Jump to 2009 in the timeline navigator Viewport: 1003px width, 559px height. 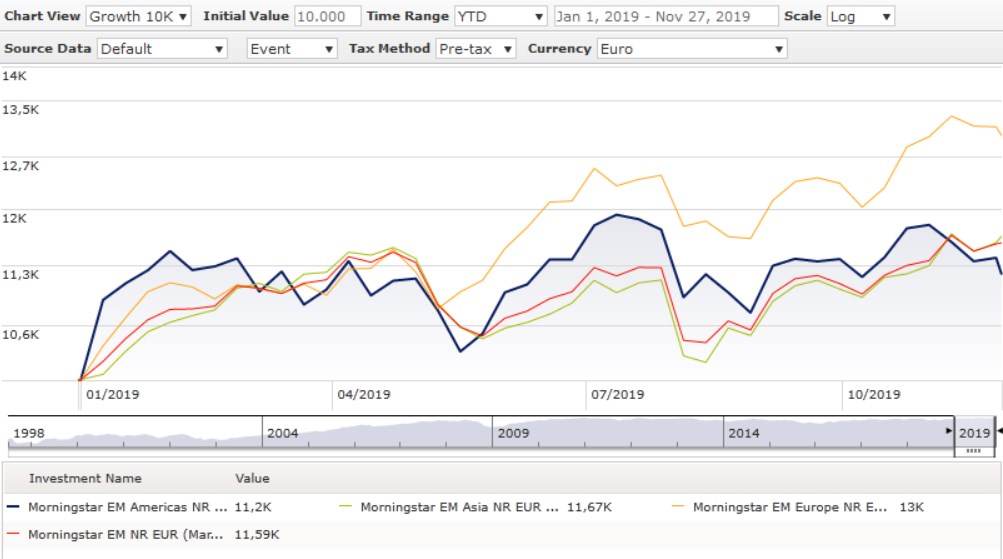[x=513, y=433]
